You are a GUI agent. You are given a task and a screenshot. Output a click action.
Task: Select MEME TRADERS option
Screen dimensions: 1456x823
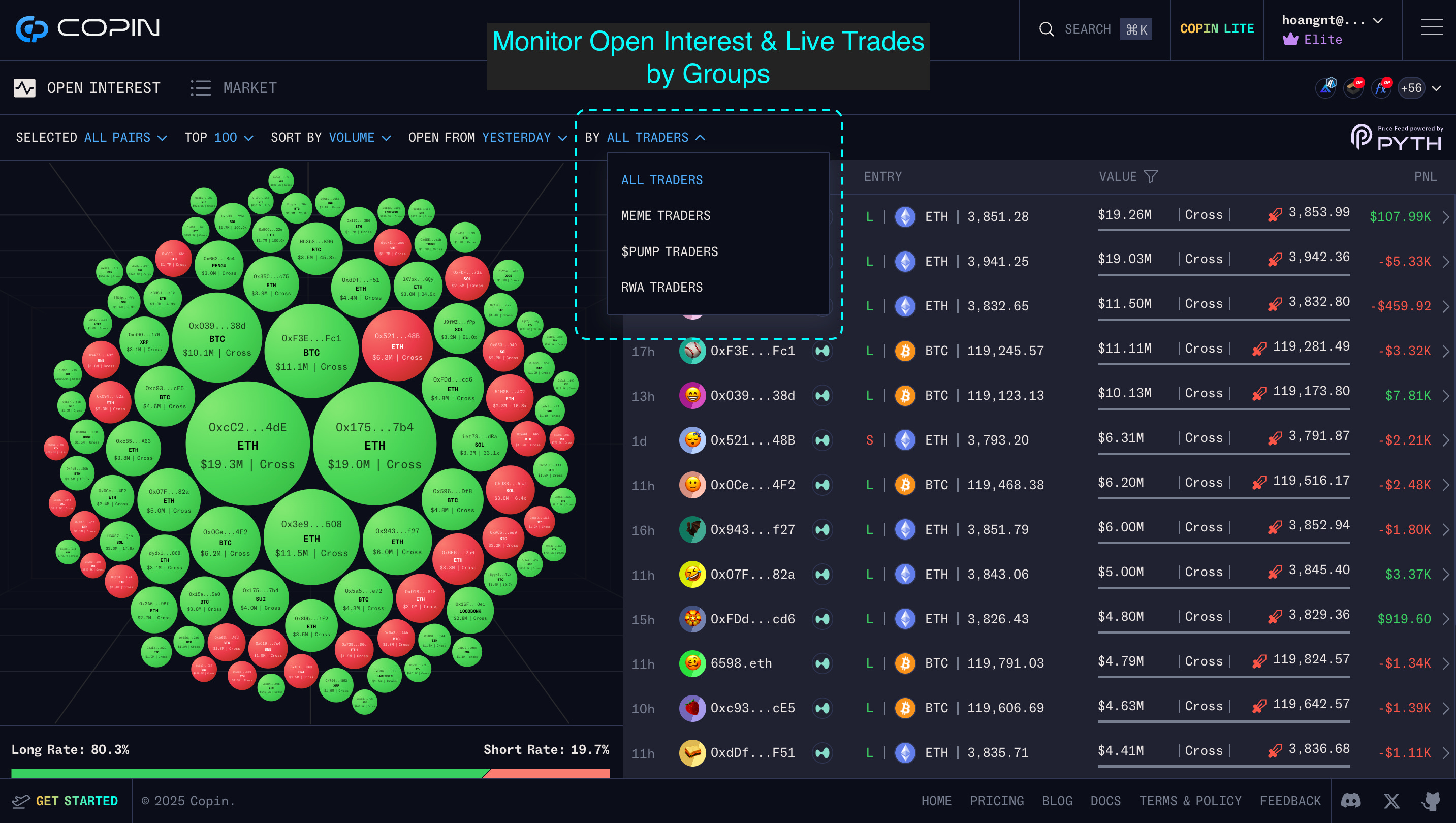click(666, 215)
